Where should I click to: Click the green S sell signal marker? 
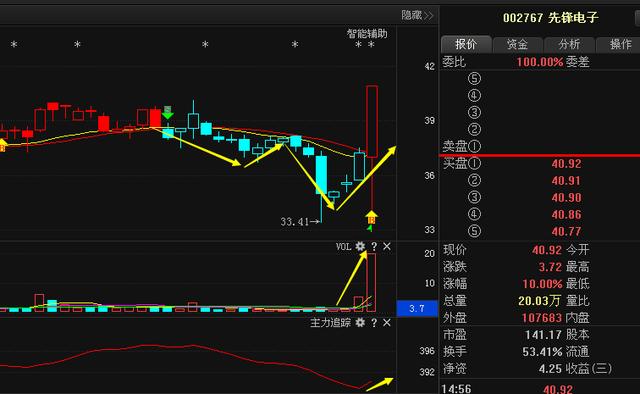pyautogui.click(x=167, y=112)
